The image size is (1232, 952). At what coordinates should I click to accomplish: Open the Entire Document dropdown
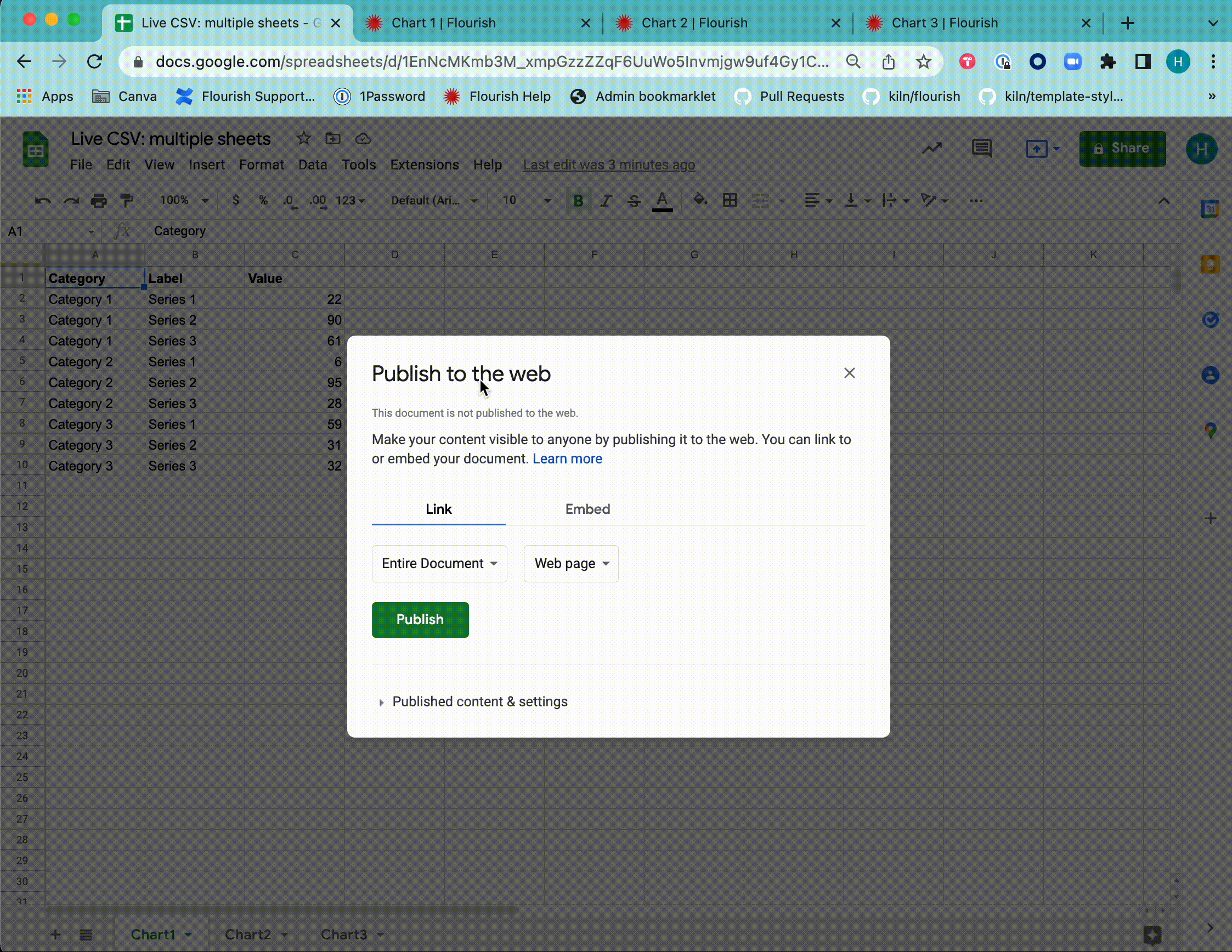point(439,563)
